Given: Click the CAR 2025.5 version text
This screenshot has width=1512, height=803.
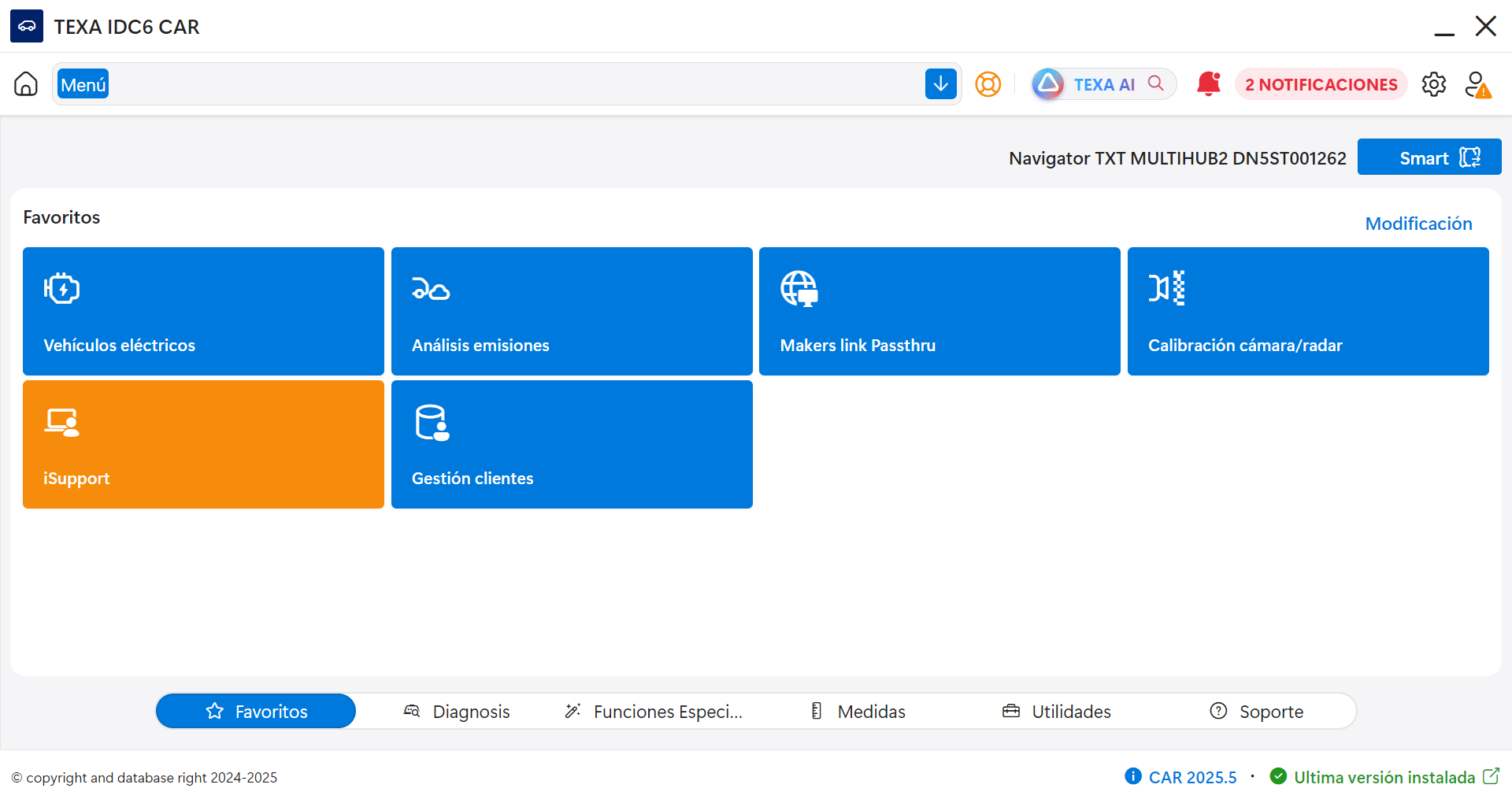Looking at the screenshot, I should point(1192,777).
